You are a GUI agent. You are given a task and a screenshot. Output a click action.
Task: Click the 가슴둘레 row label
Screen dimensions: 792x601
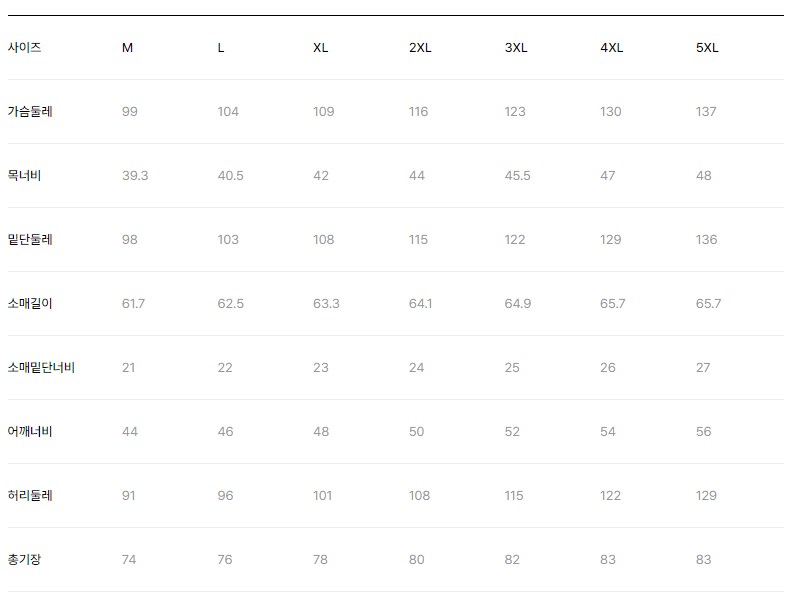pos(30,112)
